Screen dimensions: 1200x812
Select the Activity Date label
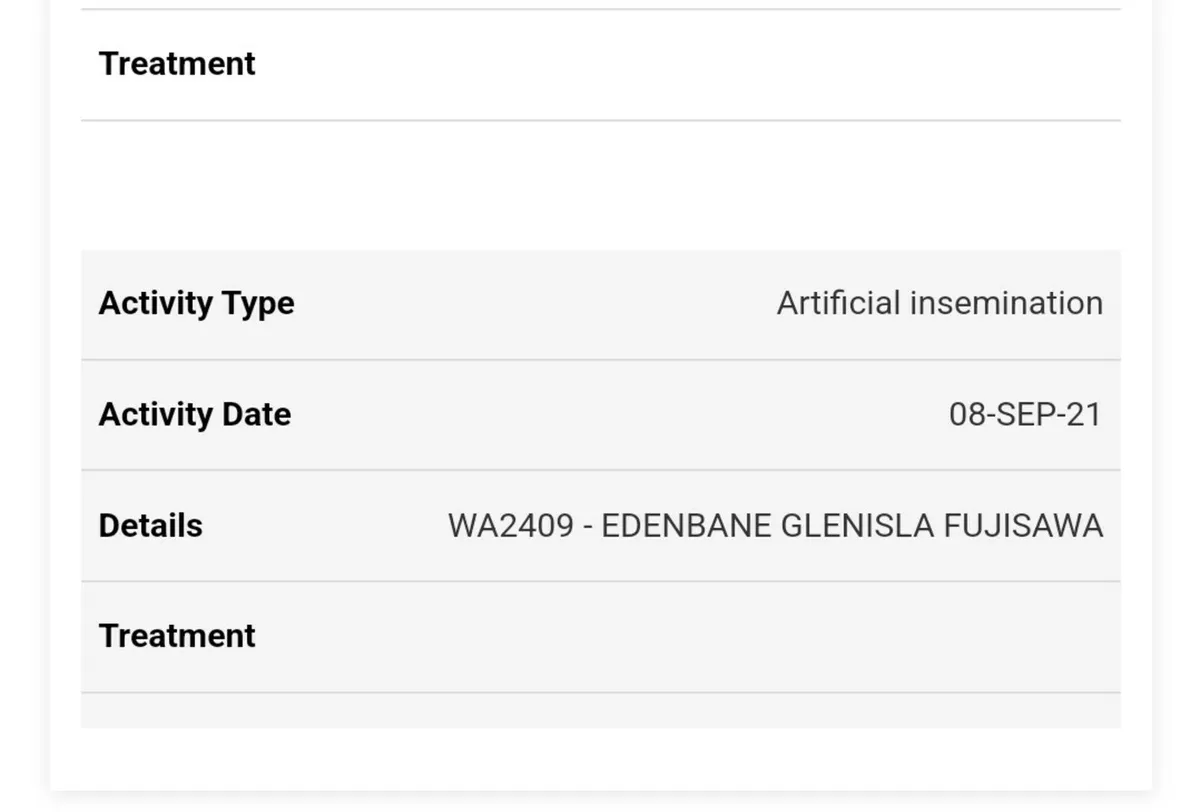click(195, 414)
